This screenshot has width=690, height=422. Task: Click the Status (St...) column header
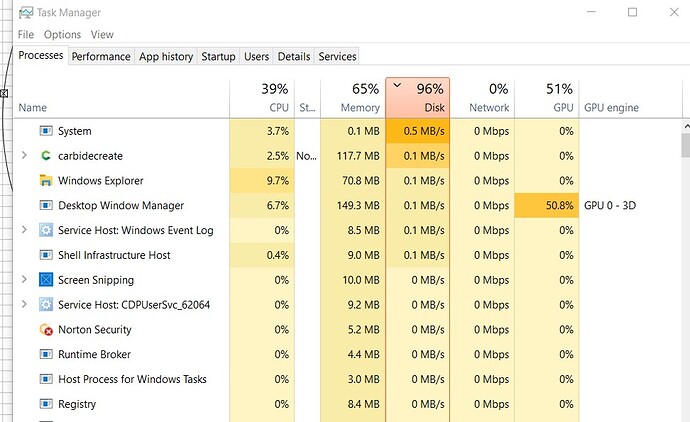(307, 98)
